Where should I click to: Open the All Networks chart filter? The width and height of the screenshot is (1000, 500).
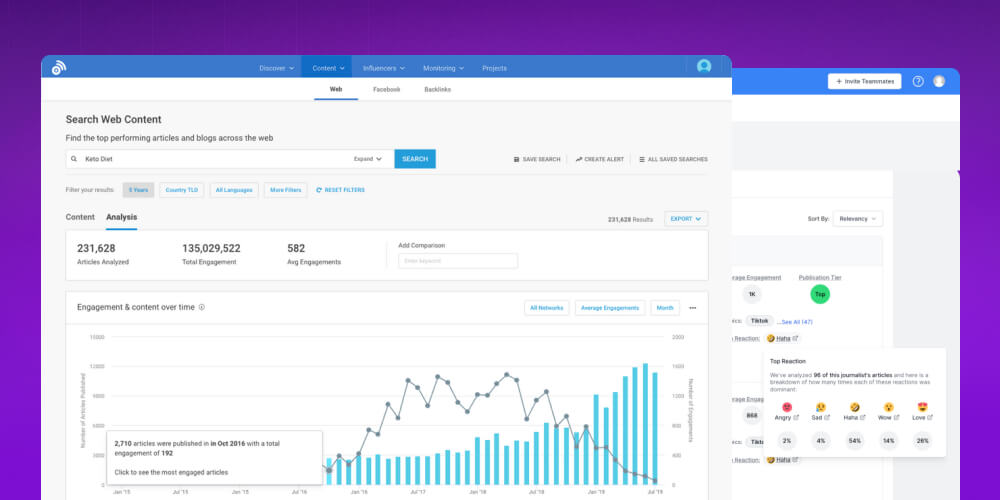point(547,308)
